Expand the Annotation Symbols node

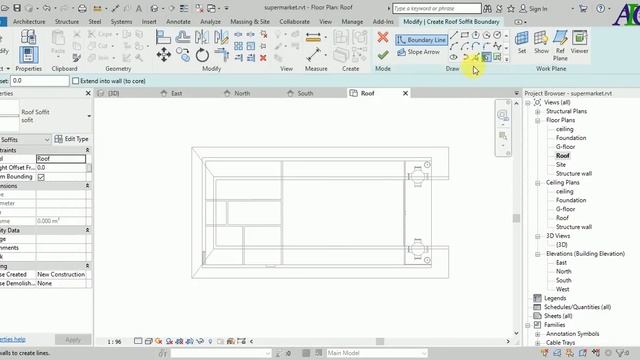(538, 334)
